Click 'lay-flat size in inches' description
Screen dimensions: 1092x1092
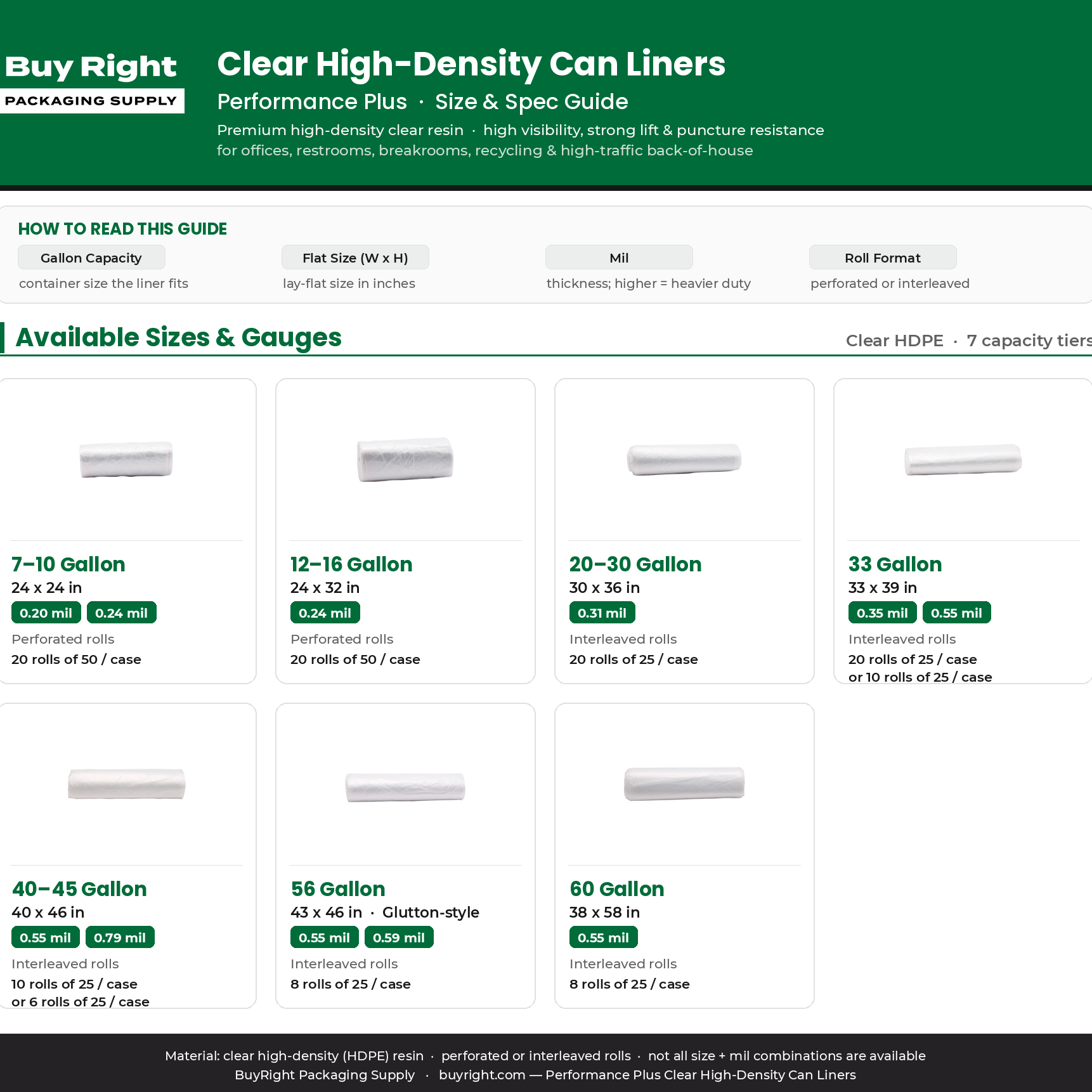pyautogui.click(x=349, y=283)
